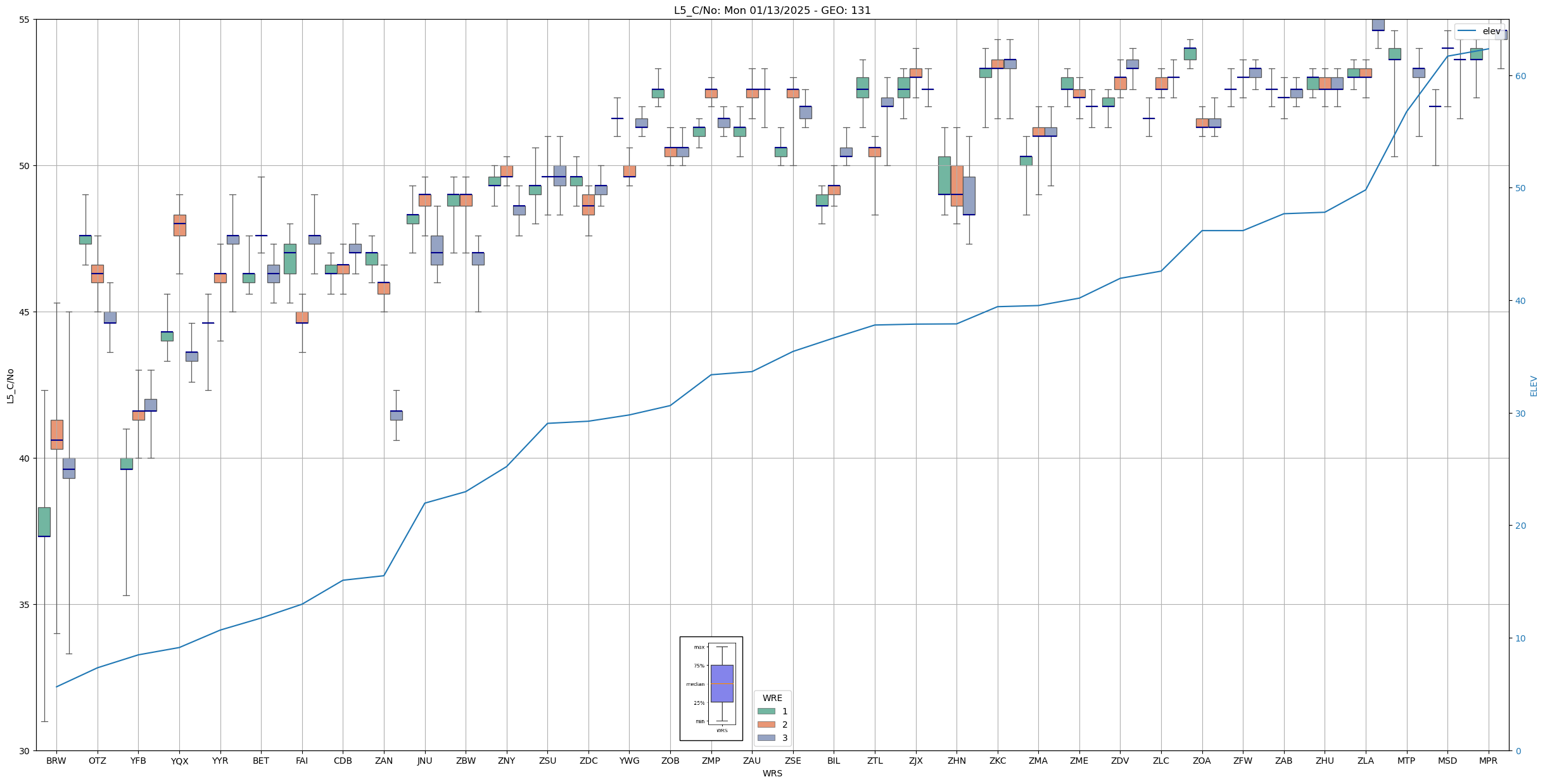
Task: Click the blue-gray WRE 3 legend swatch
Action: pyautogui.click(x=766, y=738)
